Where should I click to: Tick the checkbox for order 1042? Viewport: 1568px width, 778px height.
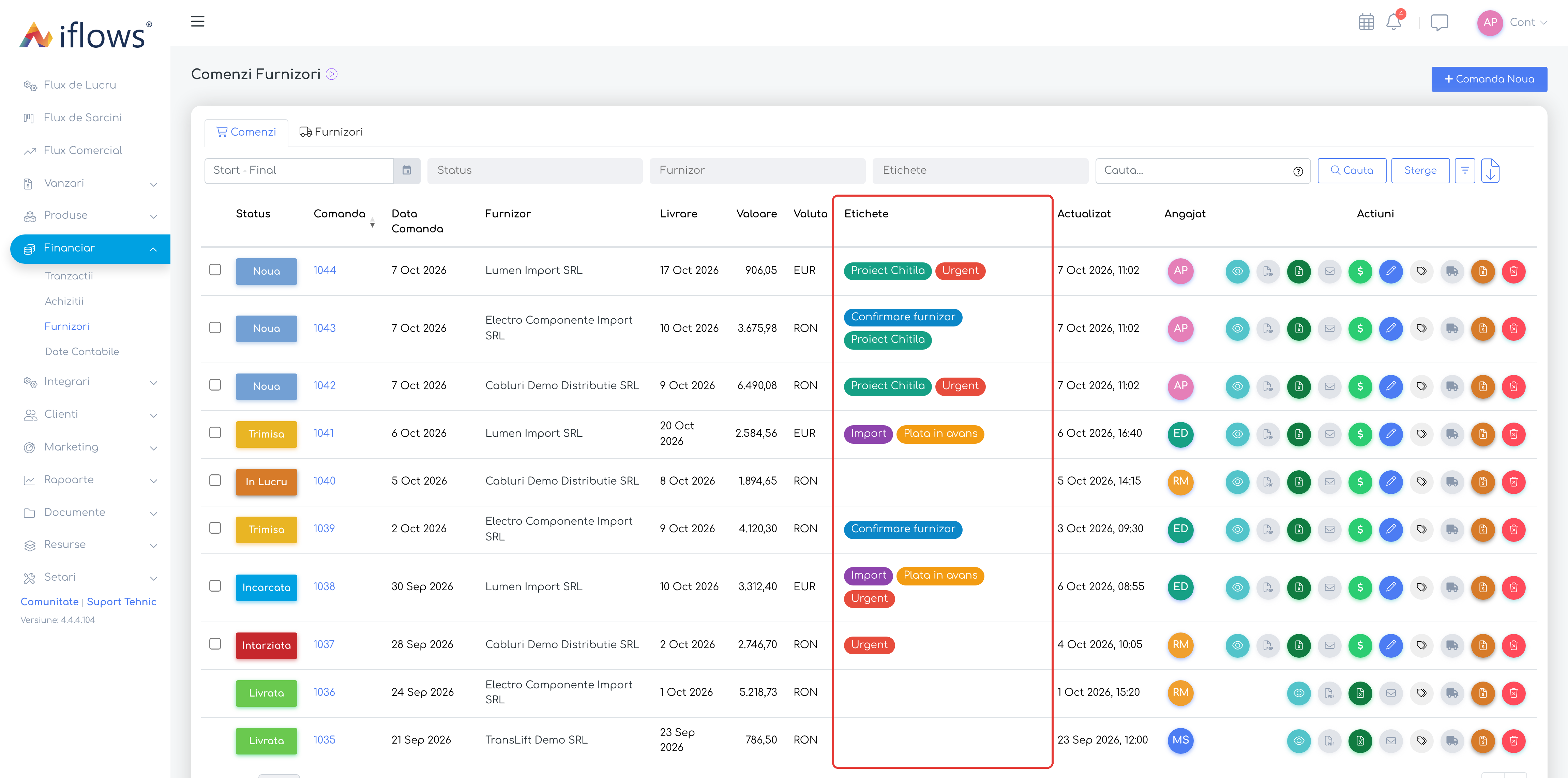pos(215,385)
